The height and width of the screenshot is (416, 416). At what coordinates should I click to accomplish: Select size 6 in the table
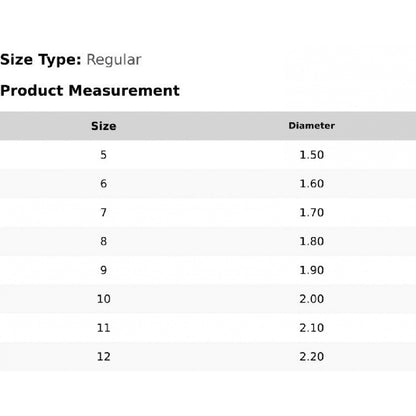coord(104,184)
